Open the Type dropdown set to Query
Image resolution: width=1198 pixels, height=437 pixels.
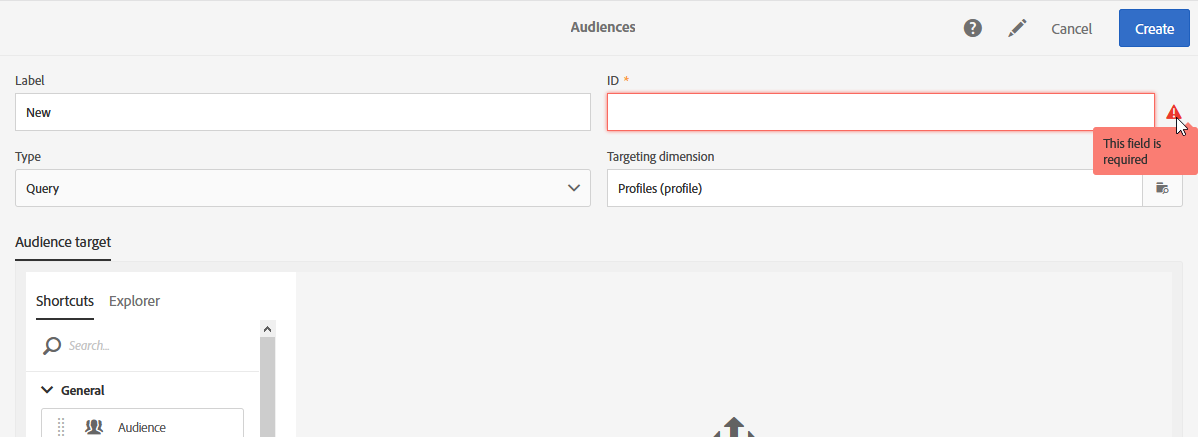coord(303,188)
